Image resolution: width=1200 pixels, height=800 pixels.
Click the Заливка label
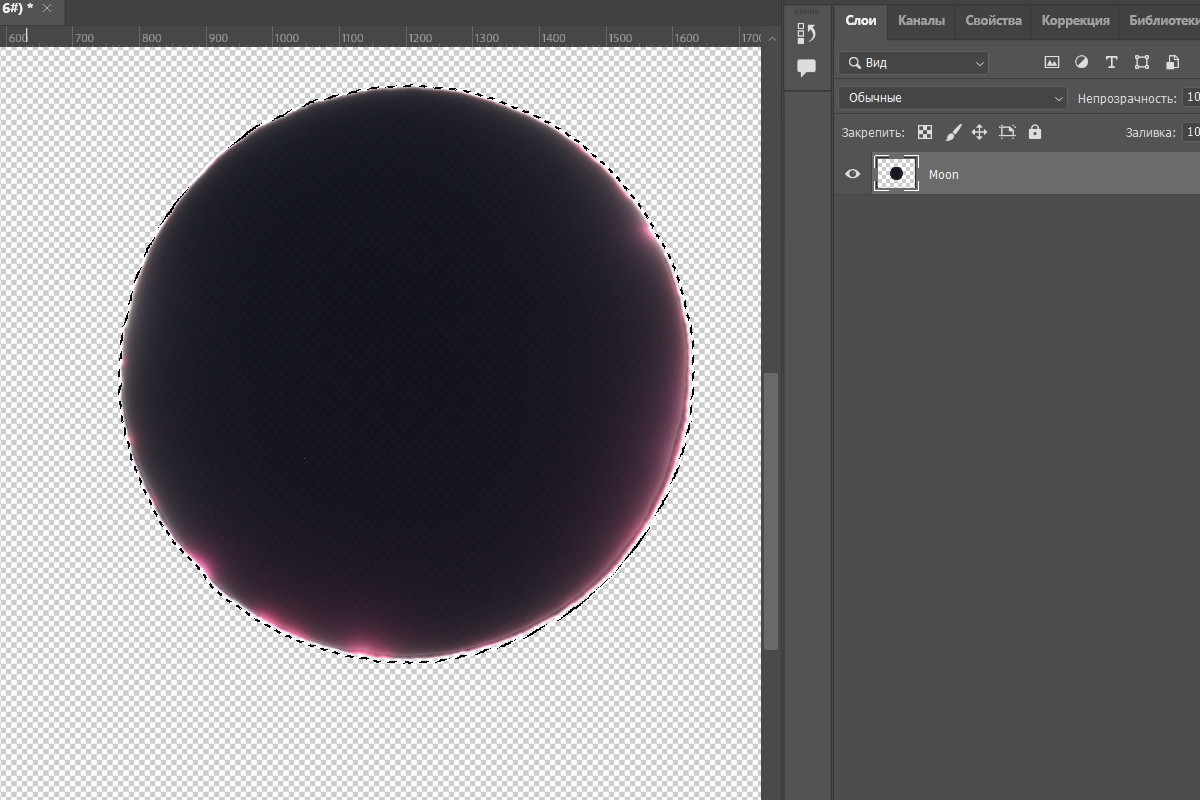click(x=1150, y=132)
